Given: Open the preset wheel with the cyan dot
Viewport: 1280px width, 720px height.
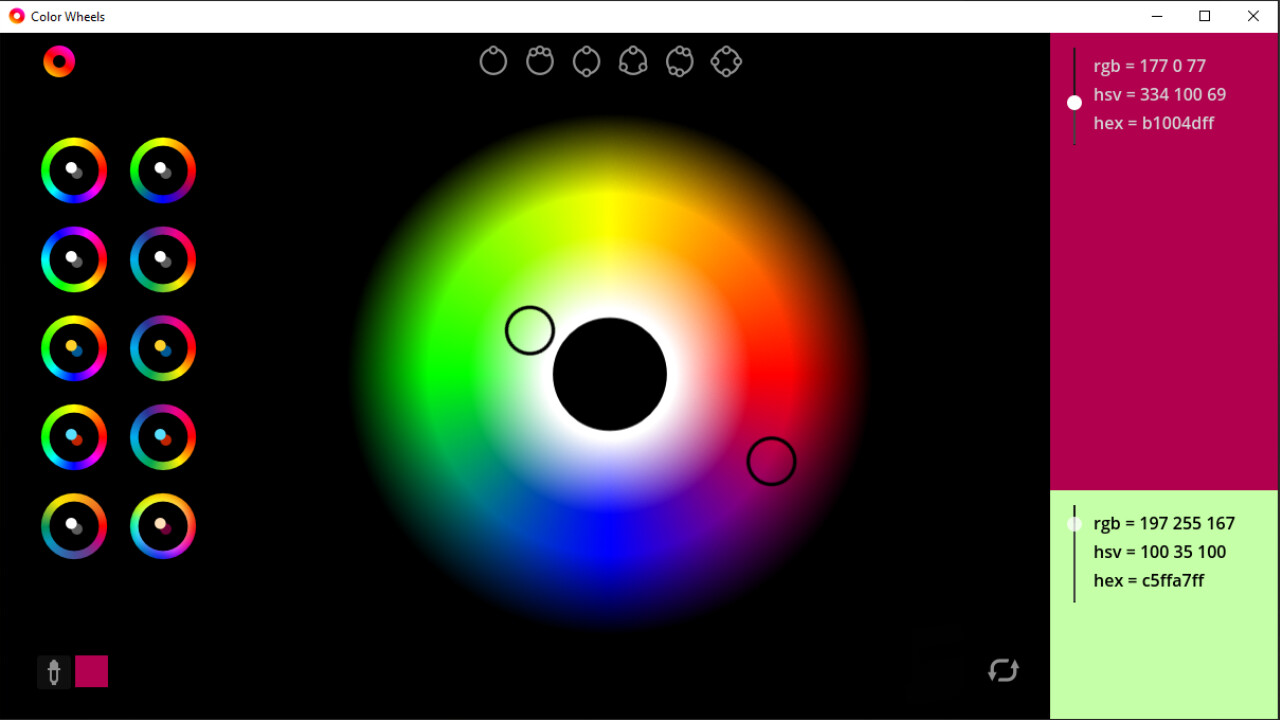Looking at the screenshot, I should pos(74,437).
